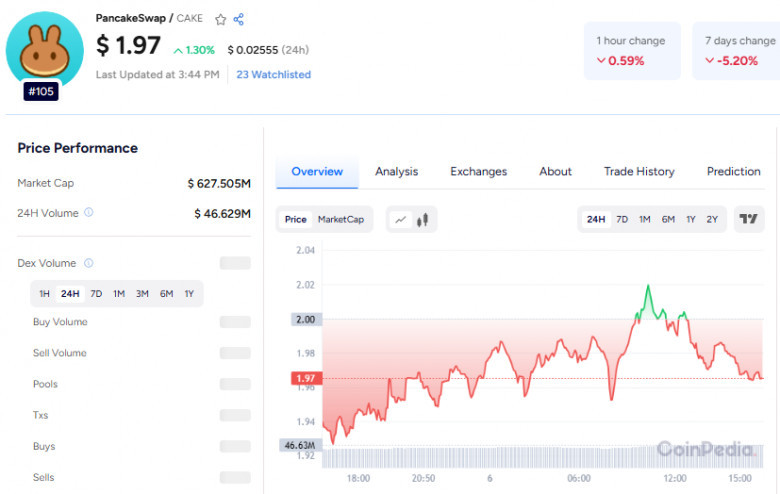Open the TradingView chart icon
Screen dimensions: 780x494
[748, 219]
